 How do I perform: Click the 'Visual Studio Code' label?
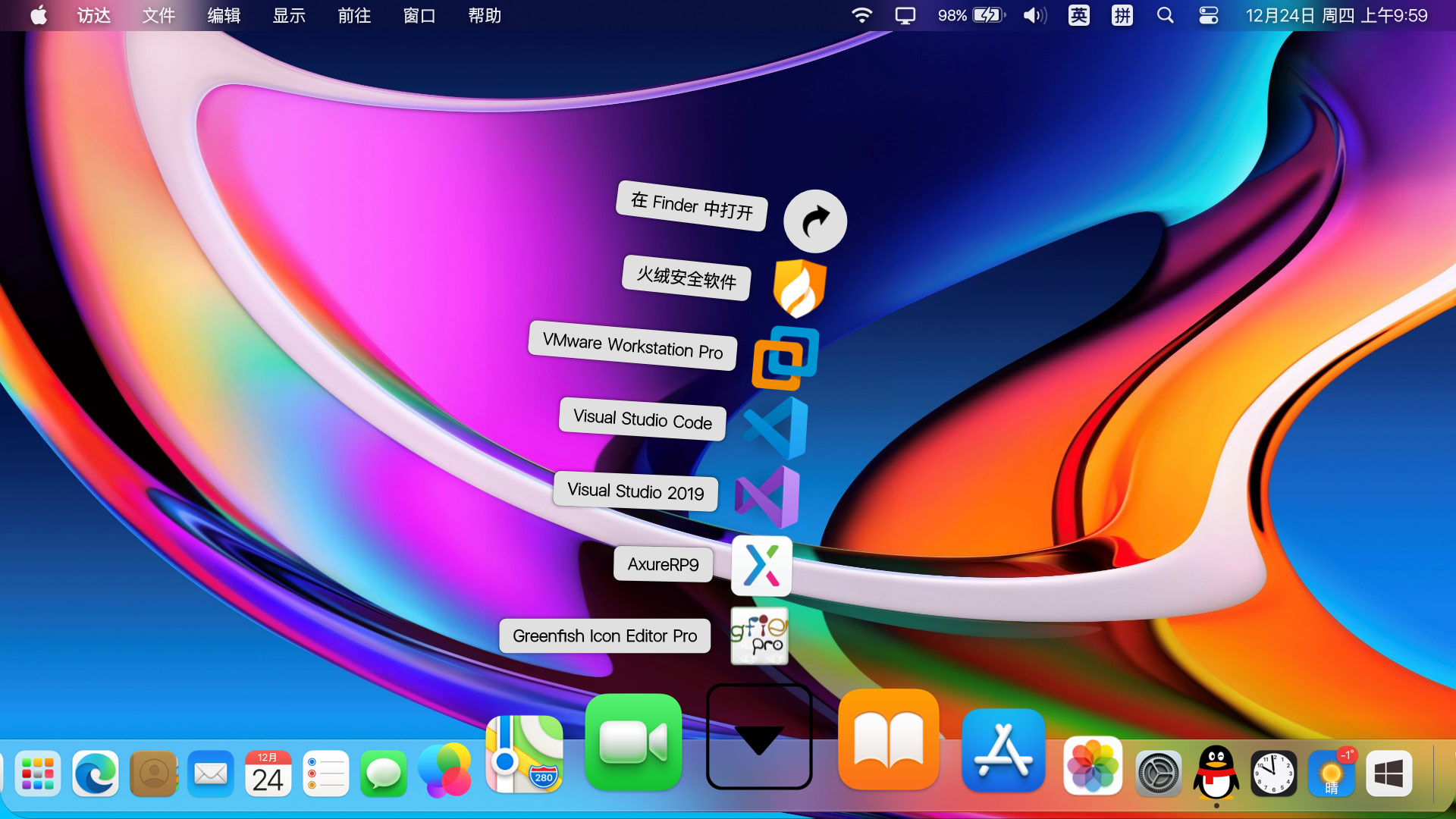642,419
